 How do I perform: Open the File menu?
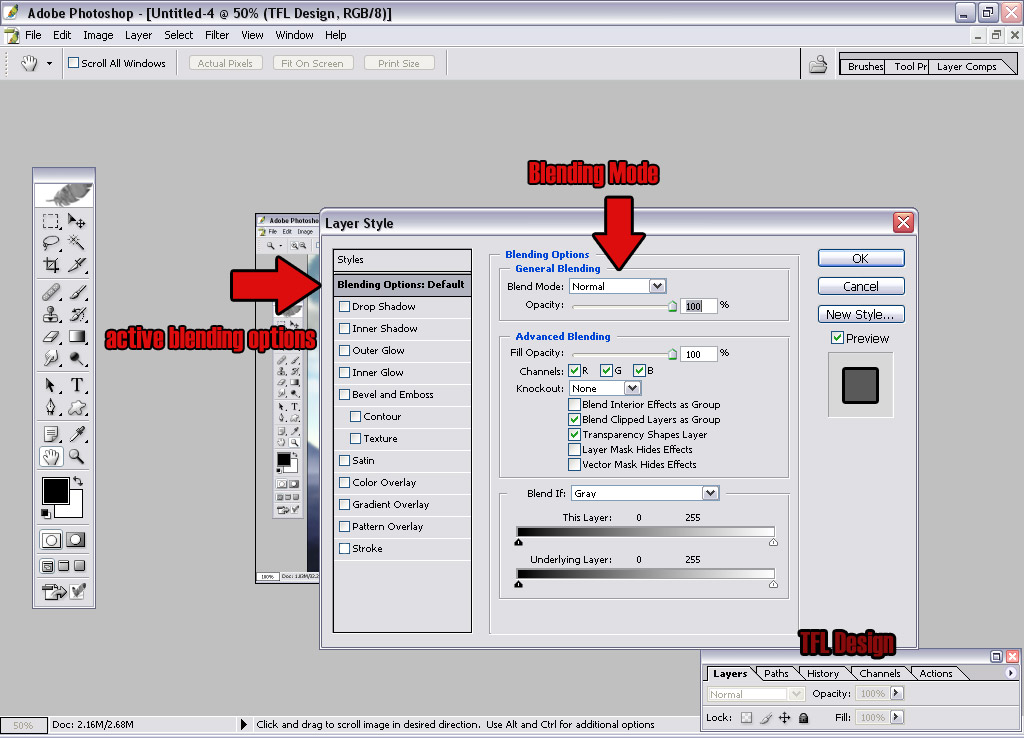coord(33,35)
